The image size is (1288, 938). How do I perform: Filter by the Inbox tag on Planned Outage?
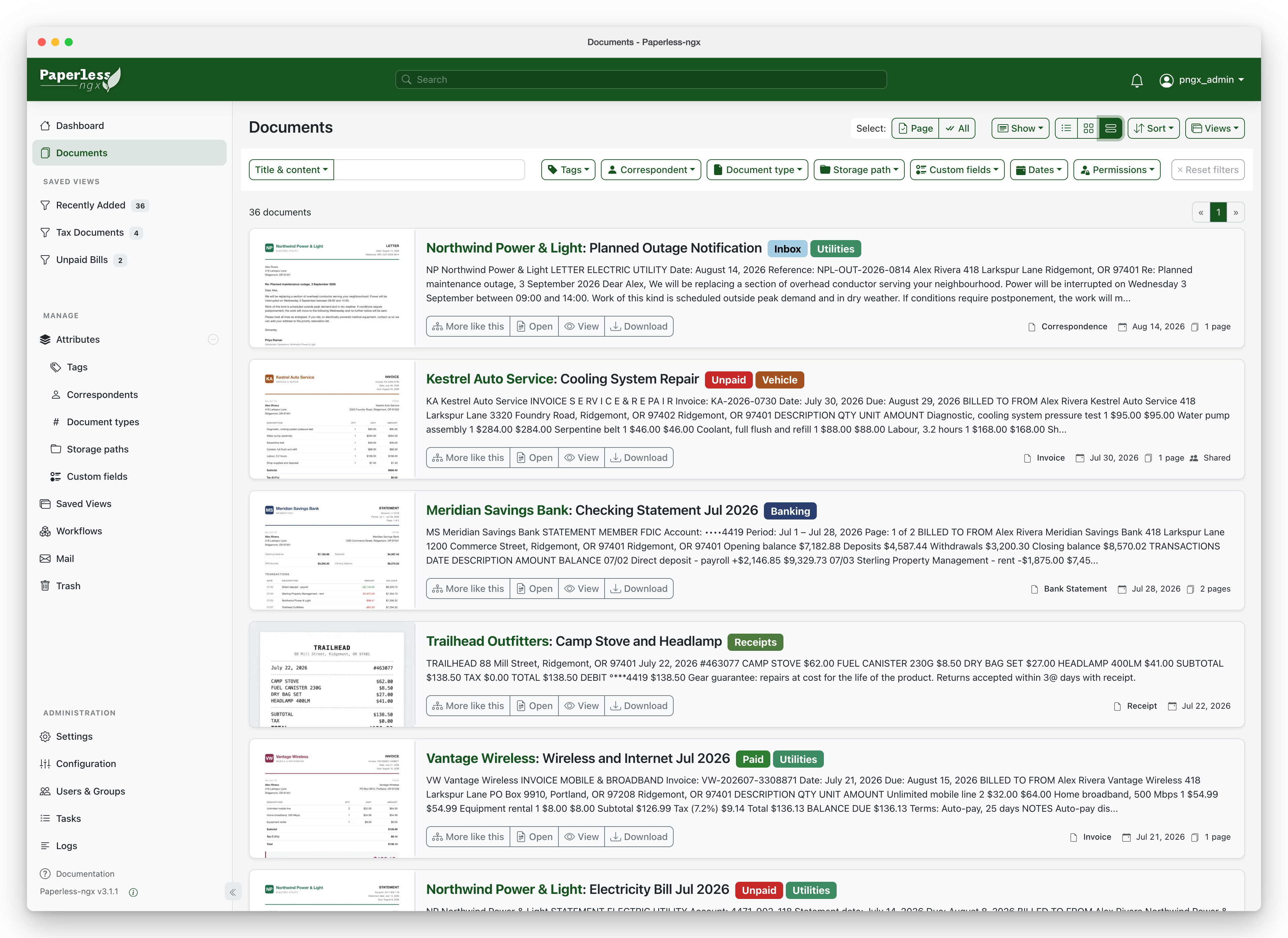[787, 249]
